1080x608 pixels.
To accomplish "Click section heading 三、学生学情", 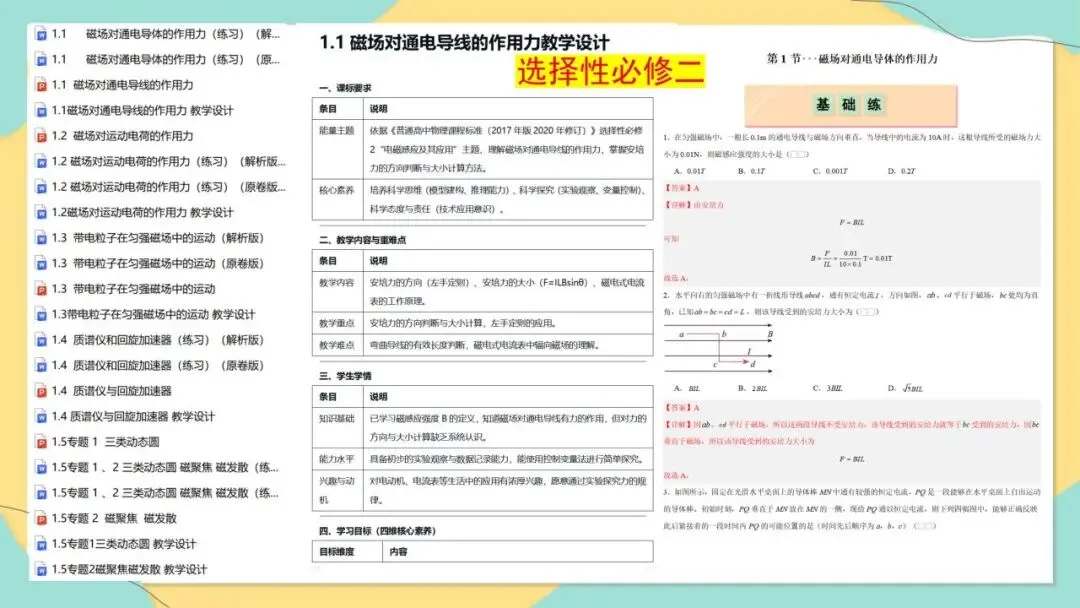I will point(345,376).
